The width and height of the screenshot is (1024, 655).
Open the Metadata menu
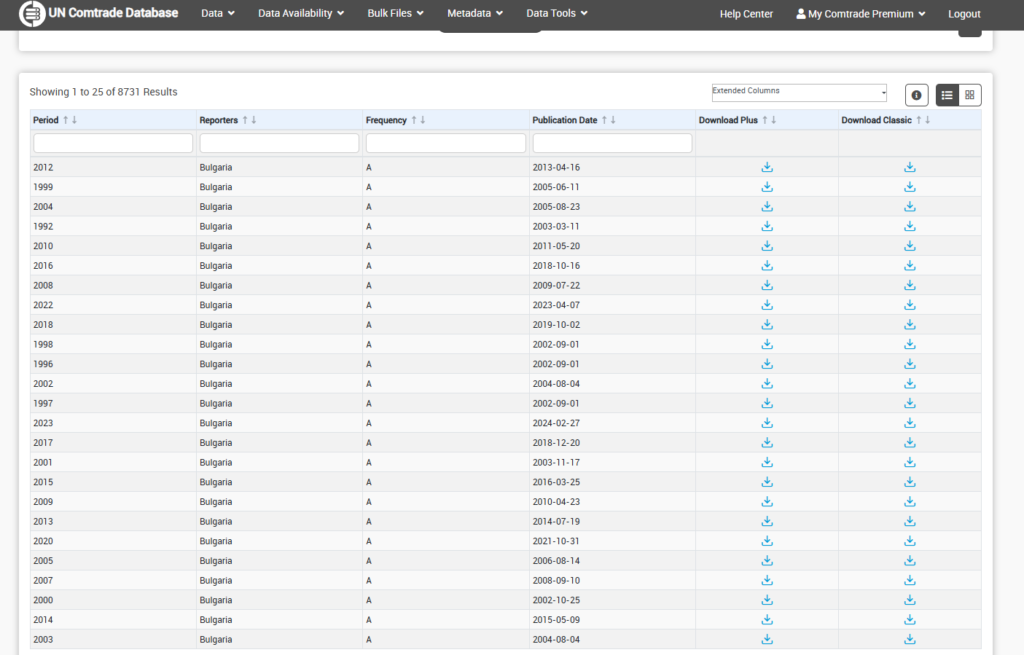click(x=475, y=14)
